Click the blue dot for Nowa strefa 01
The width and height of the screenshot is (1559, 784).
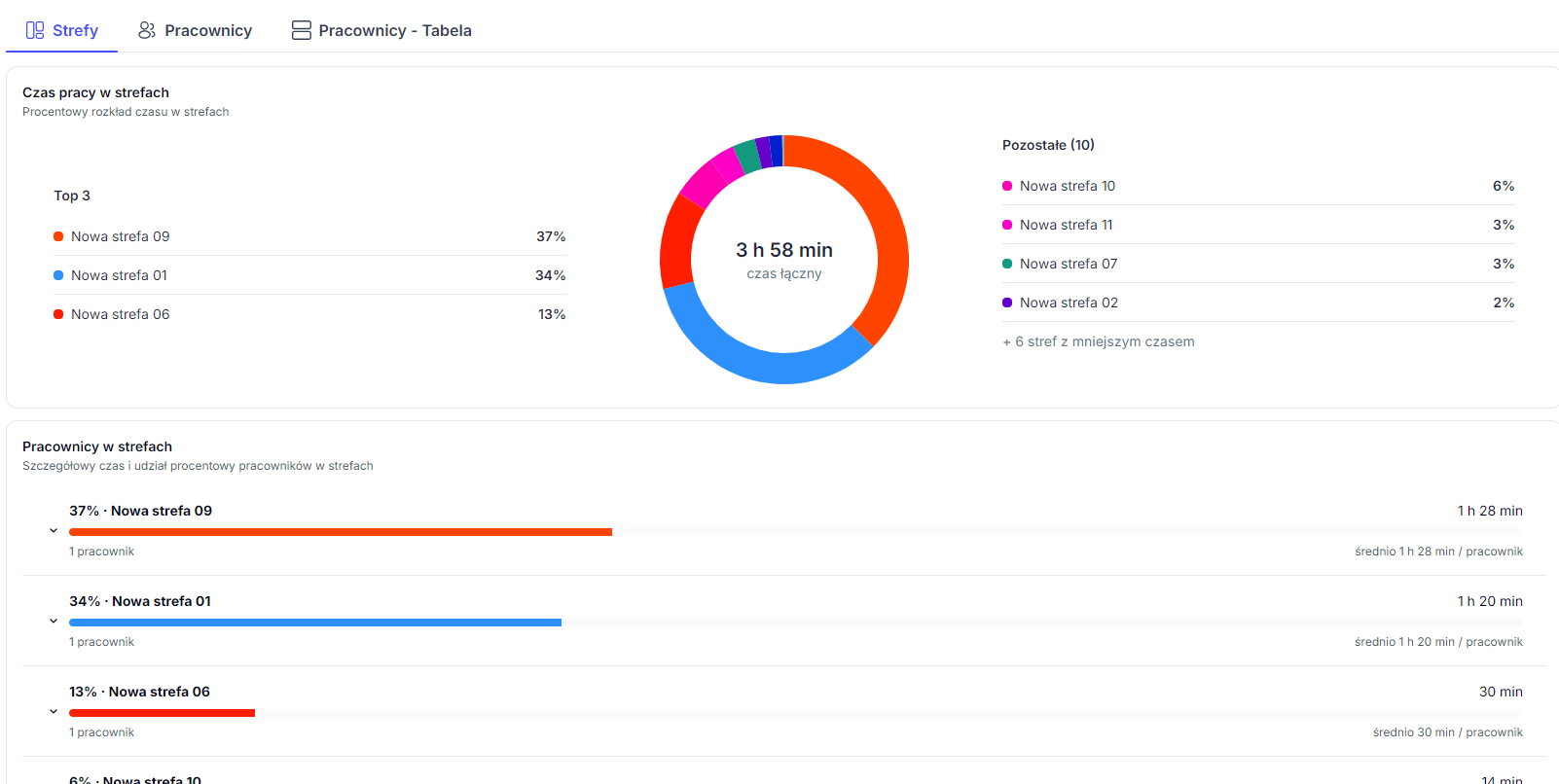58,275
